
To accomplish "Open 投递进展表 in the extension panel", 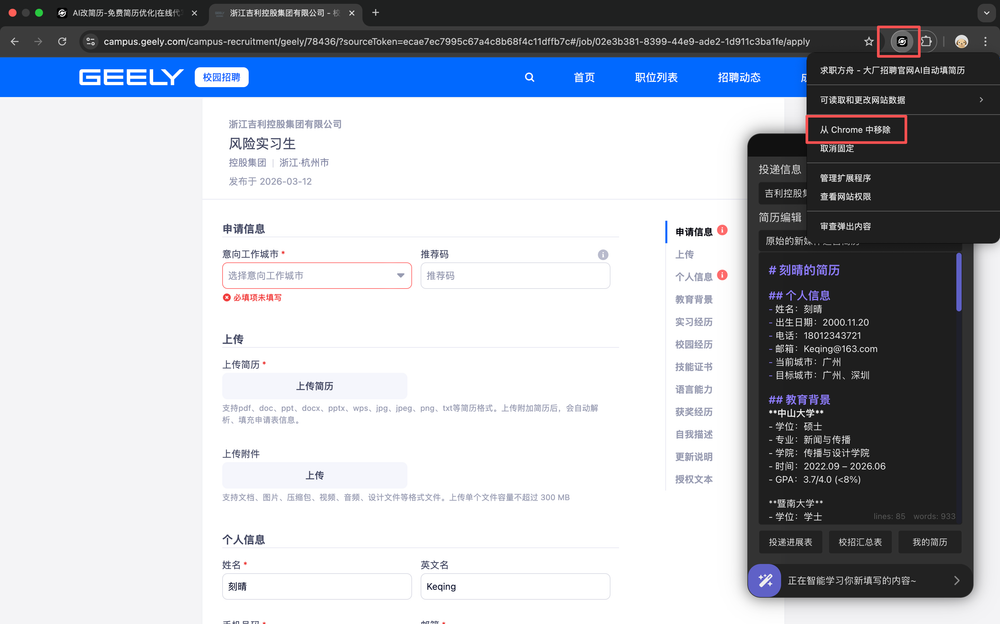I will (790, 542).
